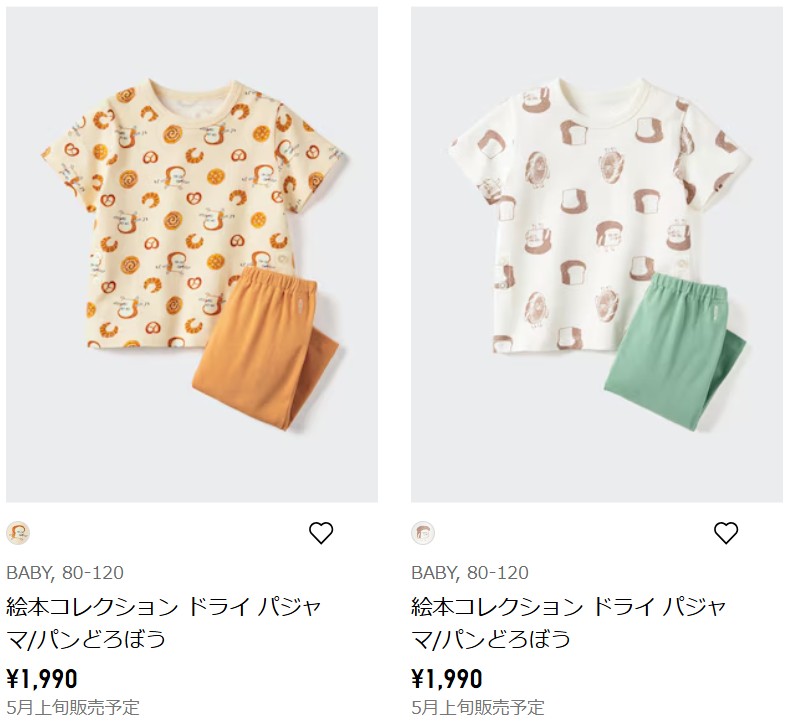Select the brown toast pattern color swatch
The image size is (790, 721).
pyautogui.click(x=423, y=533)
